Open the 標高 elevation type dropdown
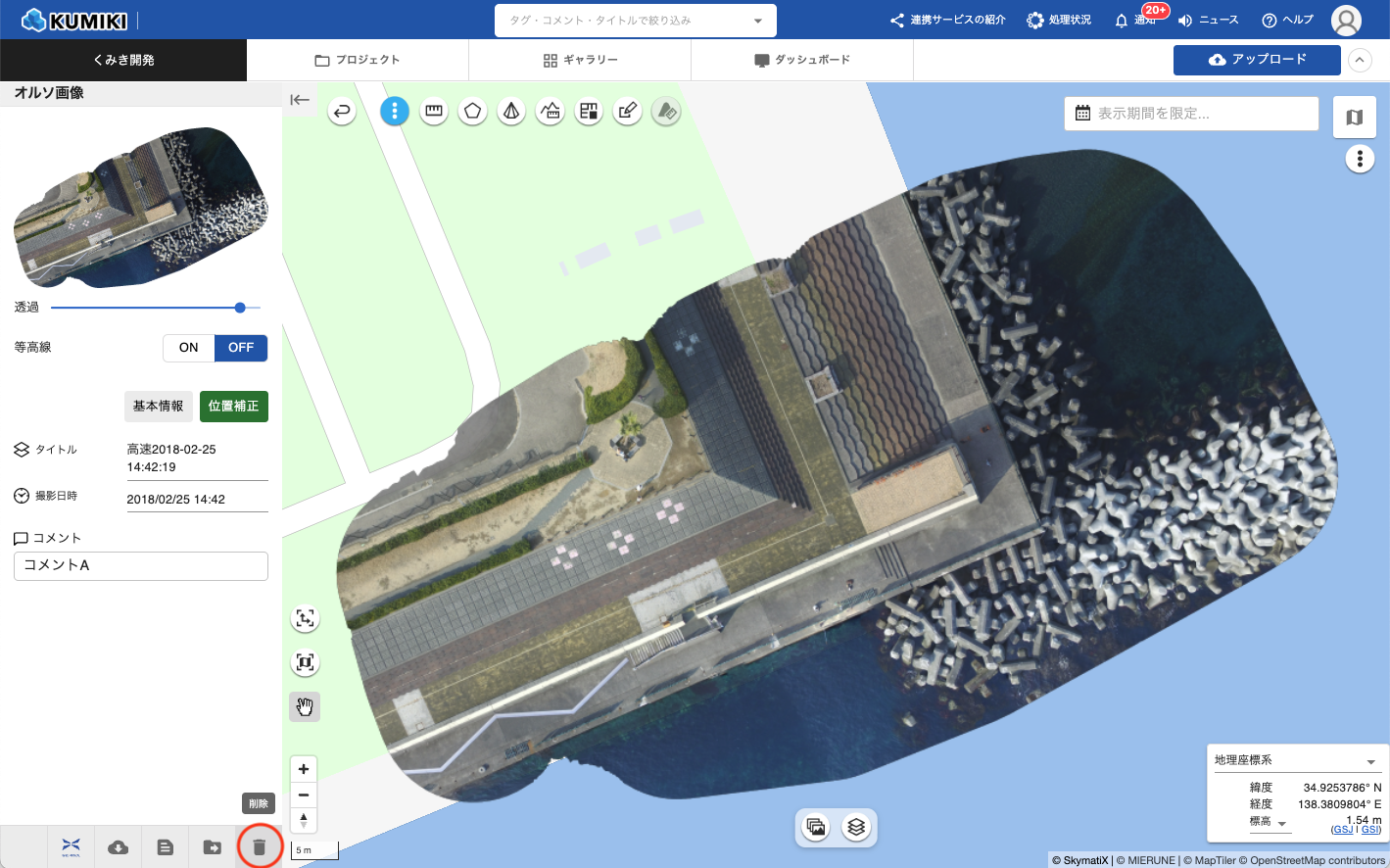The width and height of the screenshot is (1390, 868). [1281, 824]
